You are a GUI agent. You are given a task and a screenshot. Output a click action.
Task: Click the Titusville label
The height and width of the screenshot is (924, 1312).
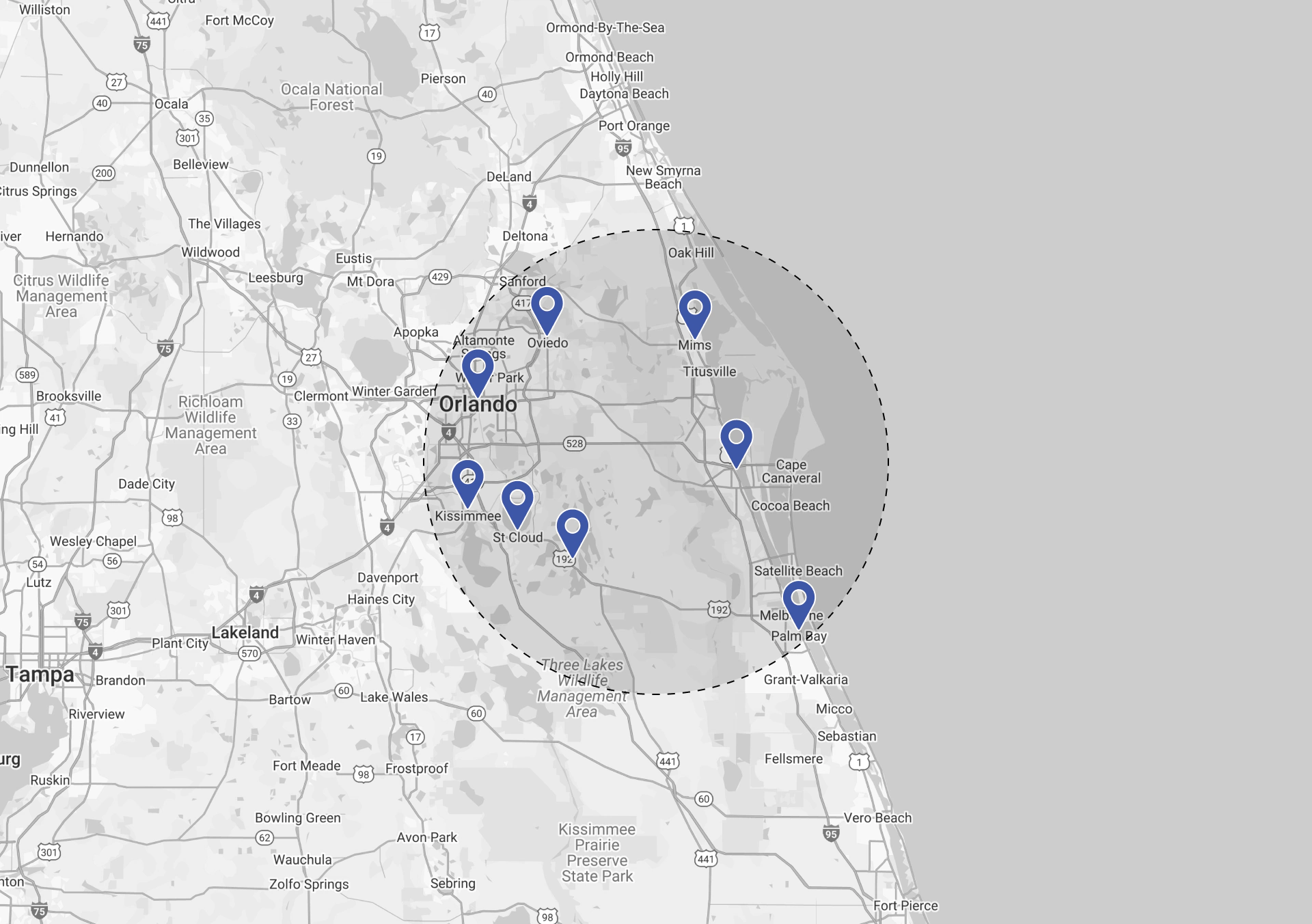point(709,372)
